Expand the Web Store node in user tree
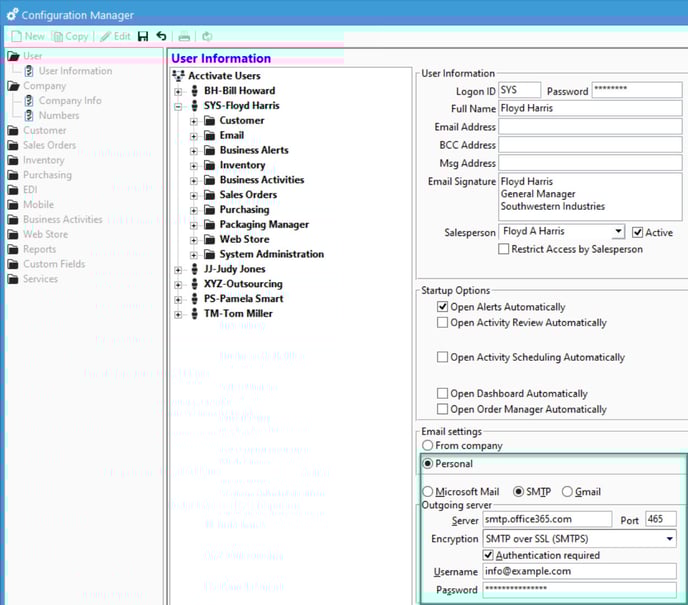The height and width of the screenshot is (605, 688). pyautogui.click(x=194, y=240)
